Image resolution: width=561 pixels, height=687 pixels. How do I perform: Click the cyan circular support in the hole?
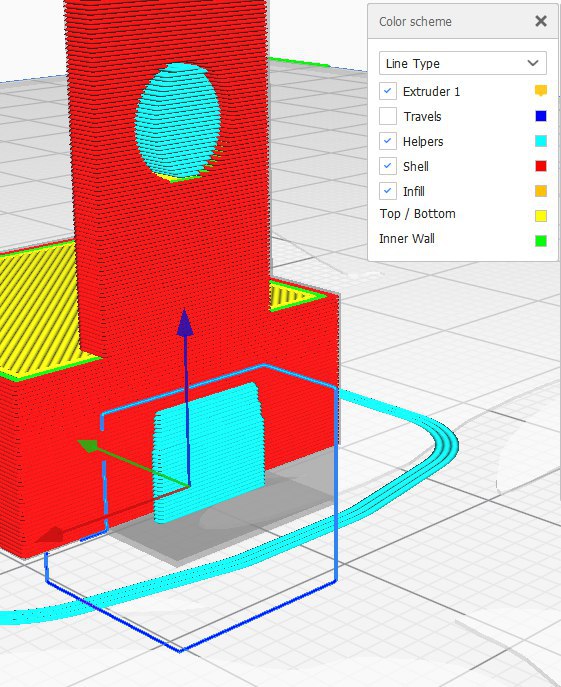pos(178,121)
